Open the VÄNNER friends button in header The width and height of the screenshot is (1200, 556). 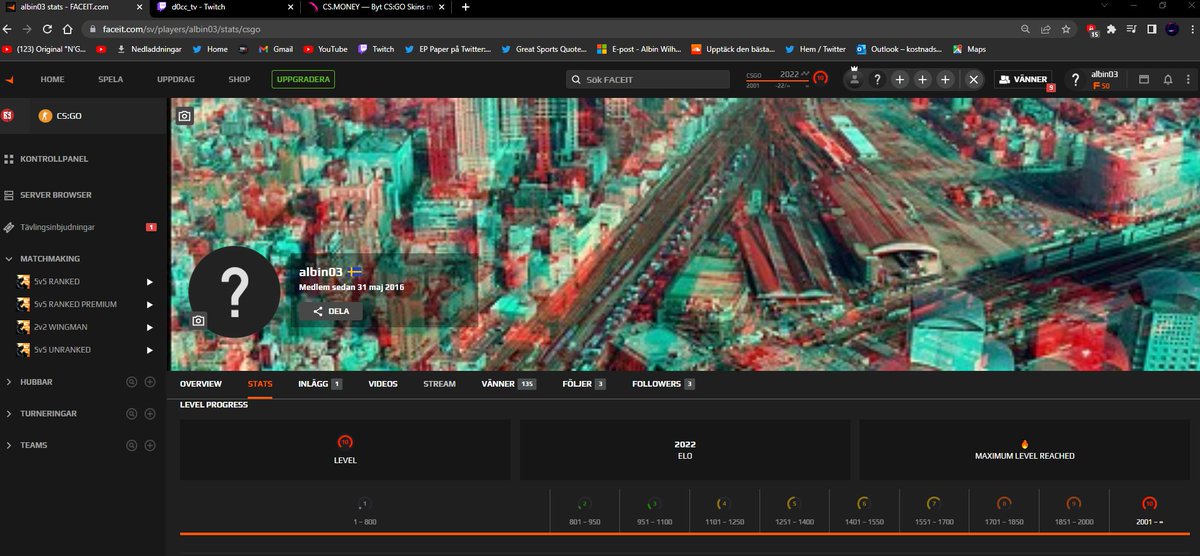pyautogui.click(x=1022, y=80)
